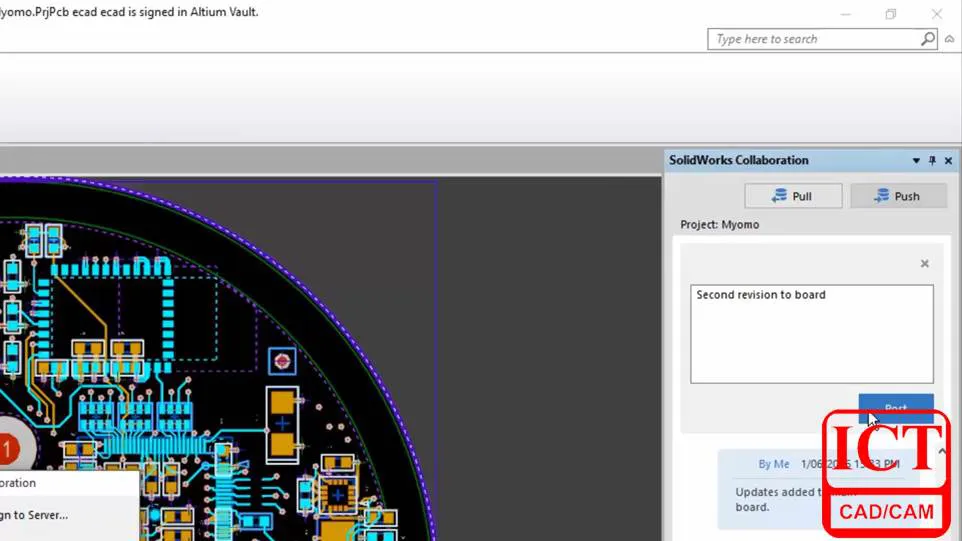Click the magnifying glass search icon
The width and height of the screenshot is (962, 541).
pos(928,39)
